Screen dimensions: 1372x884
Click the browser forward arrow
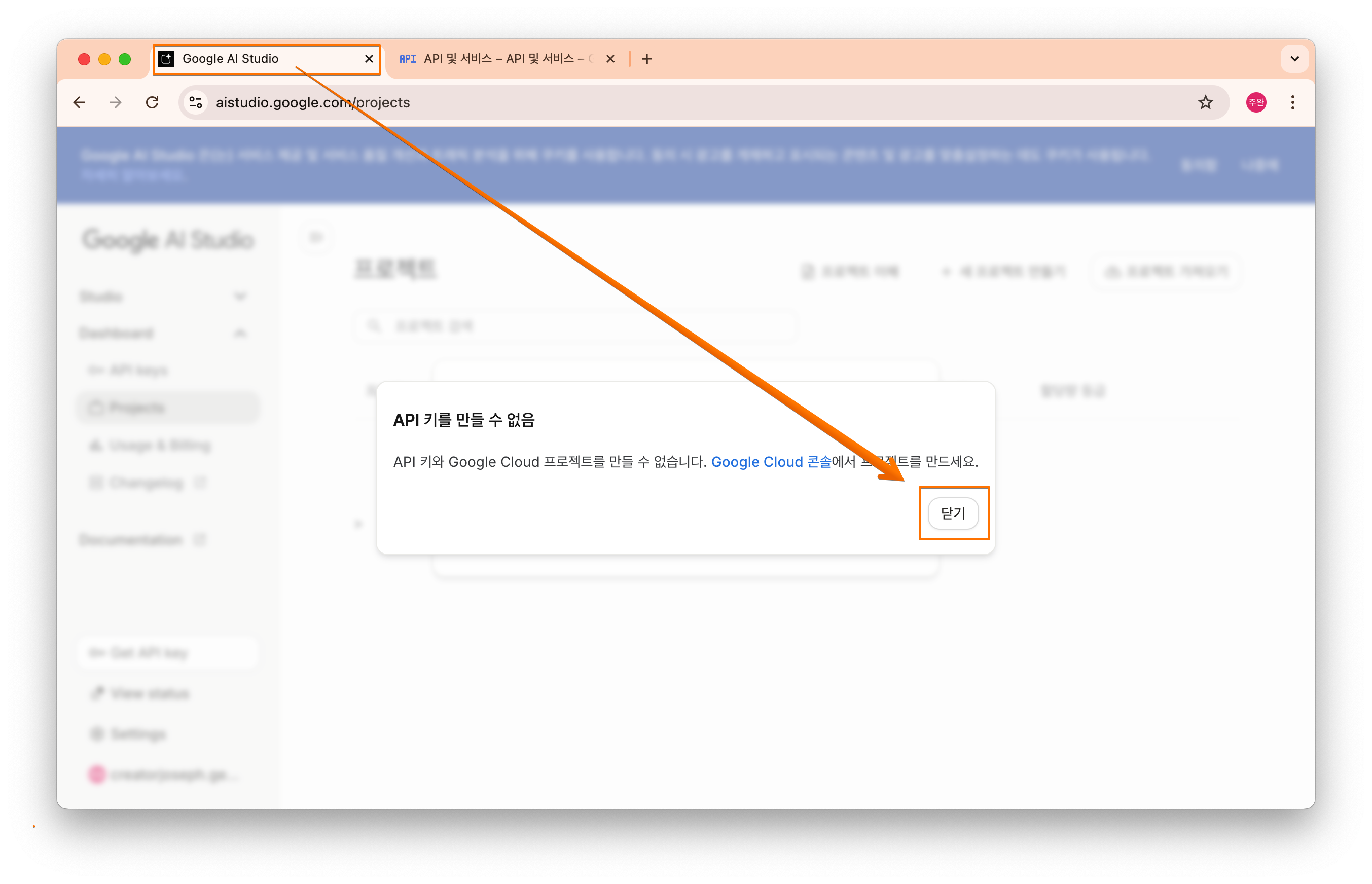(x=116, y=103)
